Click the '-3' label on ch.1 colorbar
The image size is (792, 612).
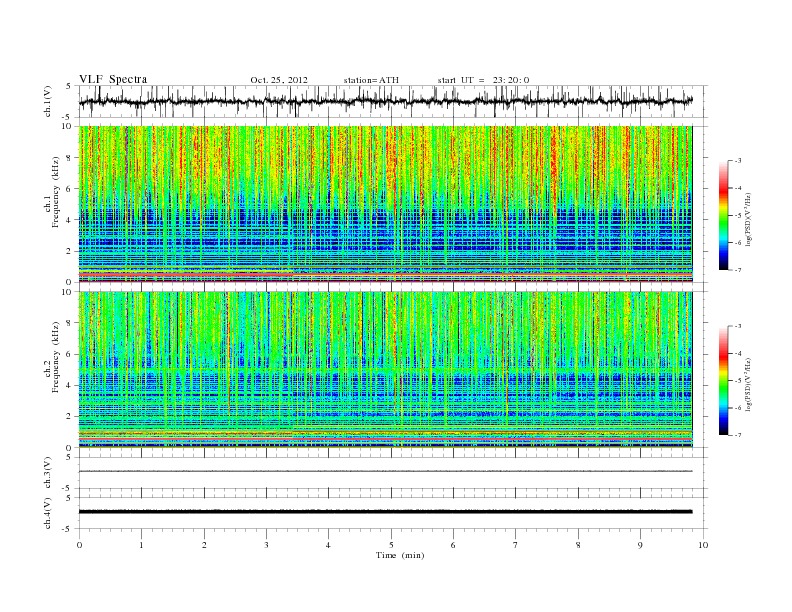pyautogui.click(x=738, y=161)
